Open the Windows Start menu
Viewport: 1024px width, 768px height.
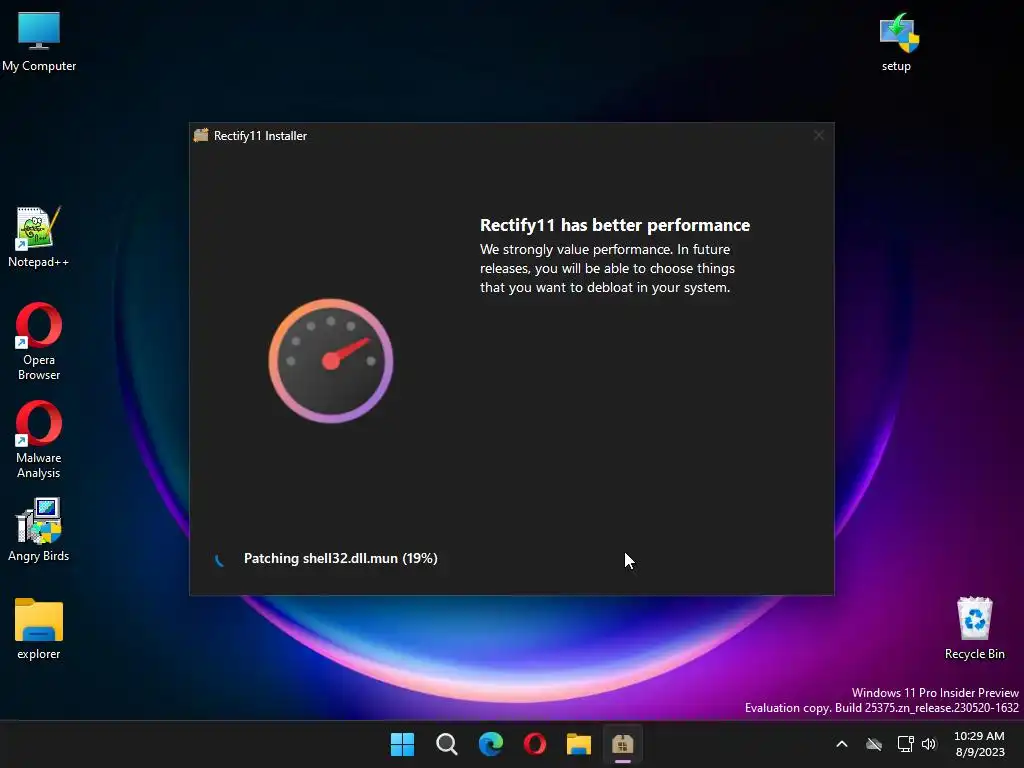tap(402, 744)
